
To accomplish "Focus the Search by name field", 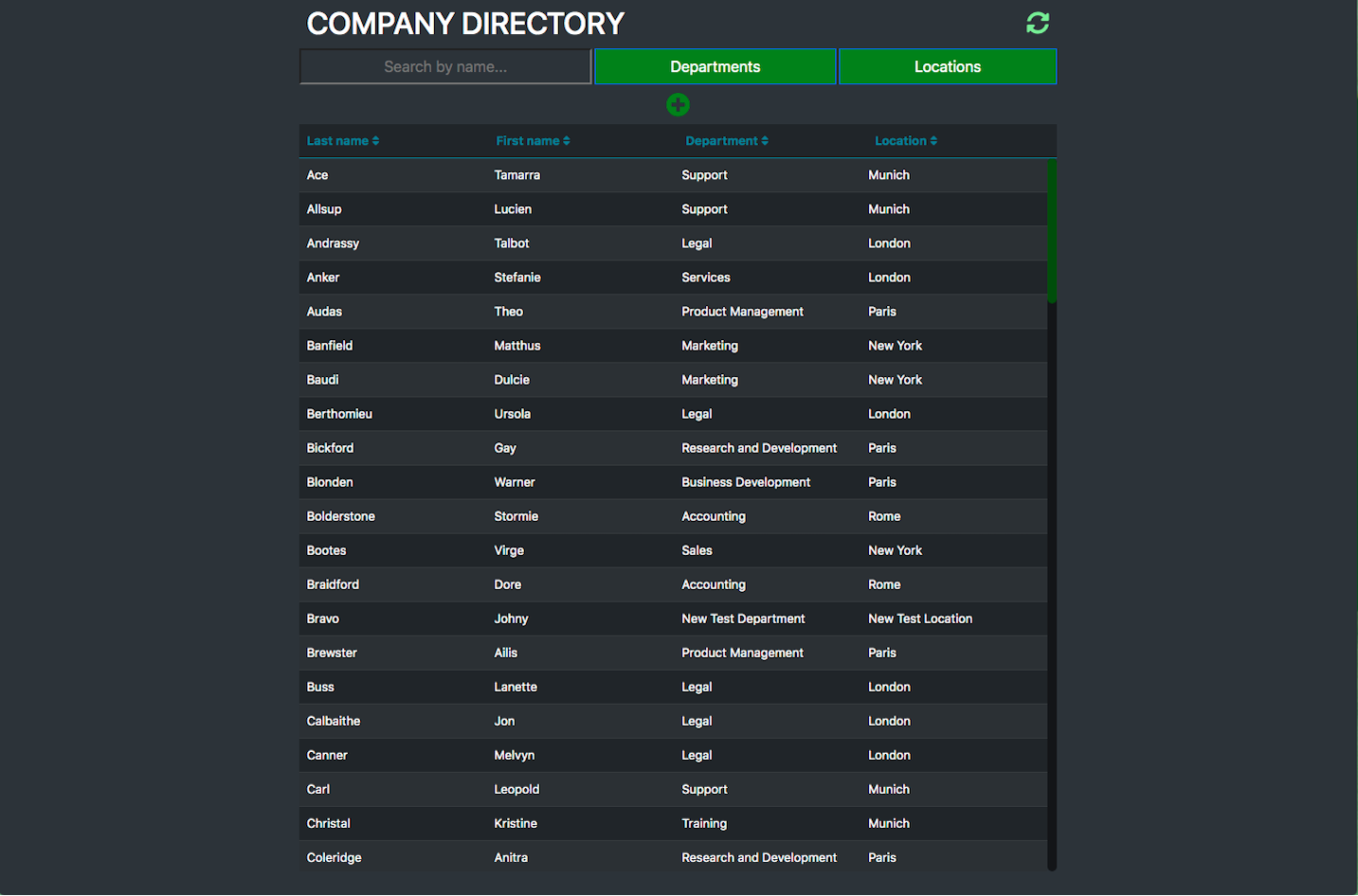I will point(445,66).
